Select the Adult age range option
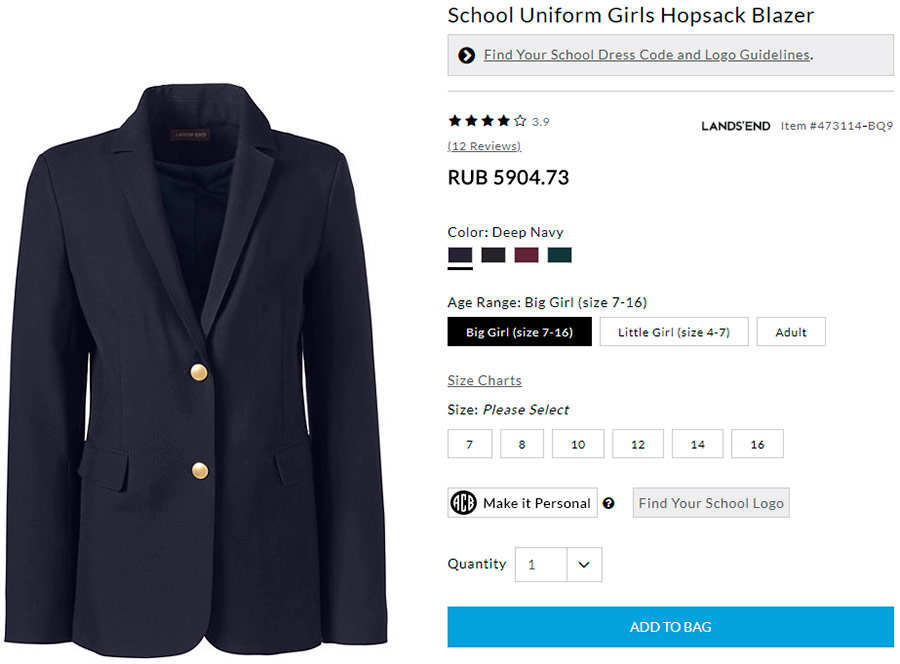The width and height of the screenshot is (900, 664). tap(791, 331)
